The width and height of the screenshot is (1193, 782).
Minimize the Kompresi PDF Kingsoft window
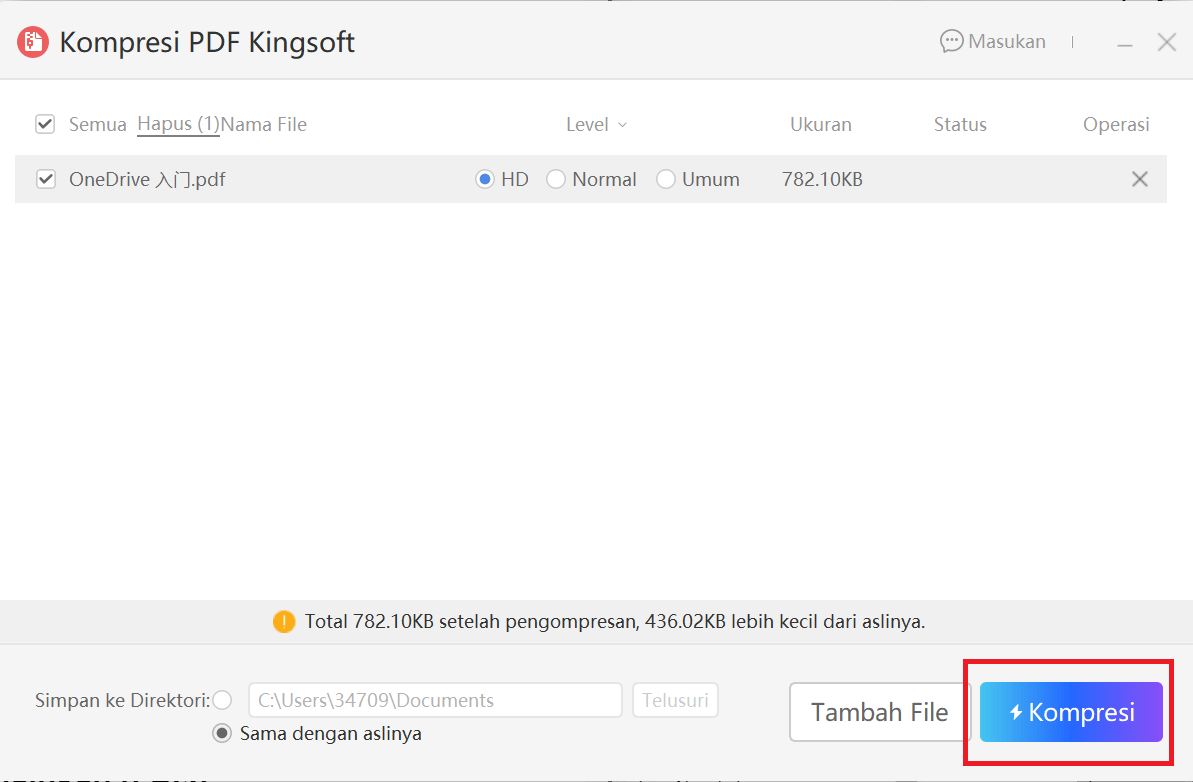[1125, 42]
